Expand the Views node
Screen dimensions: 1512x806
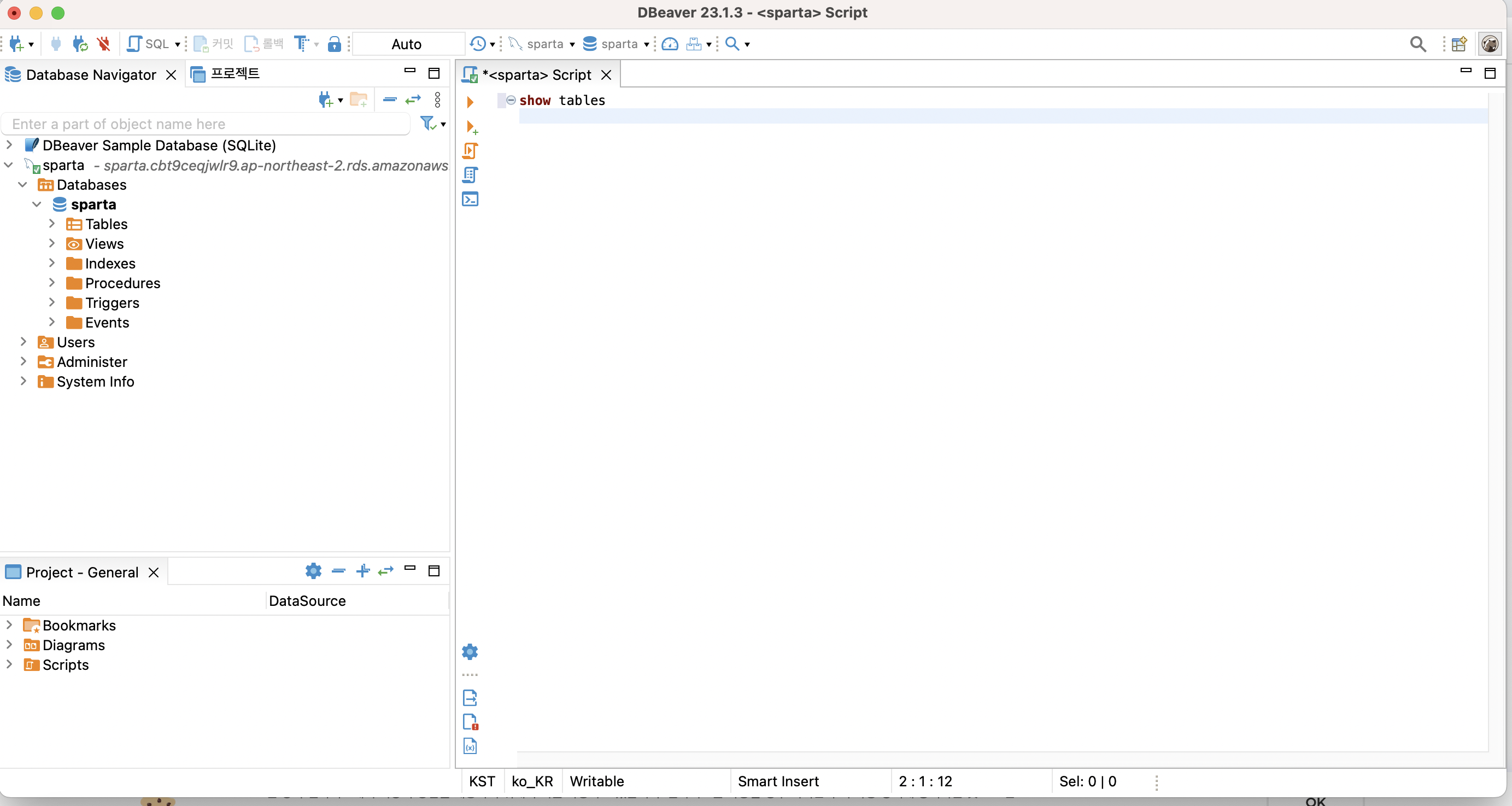coord(51,243)
